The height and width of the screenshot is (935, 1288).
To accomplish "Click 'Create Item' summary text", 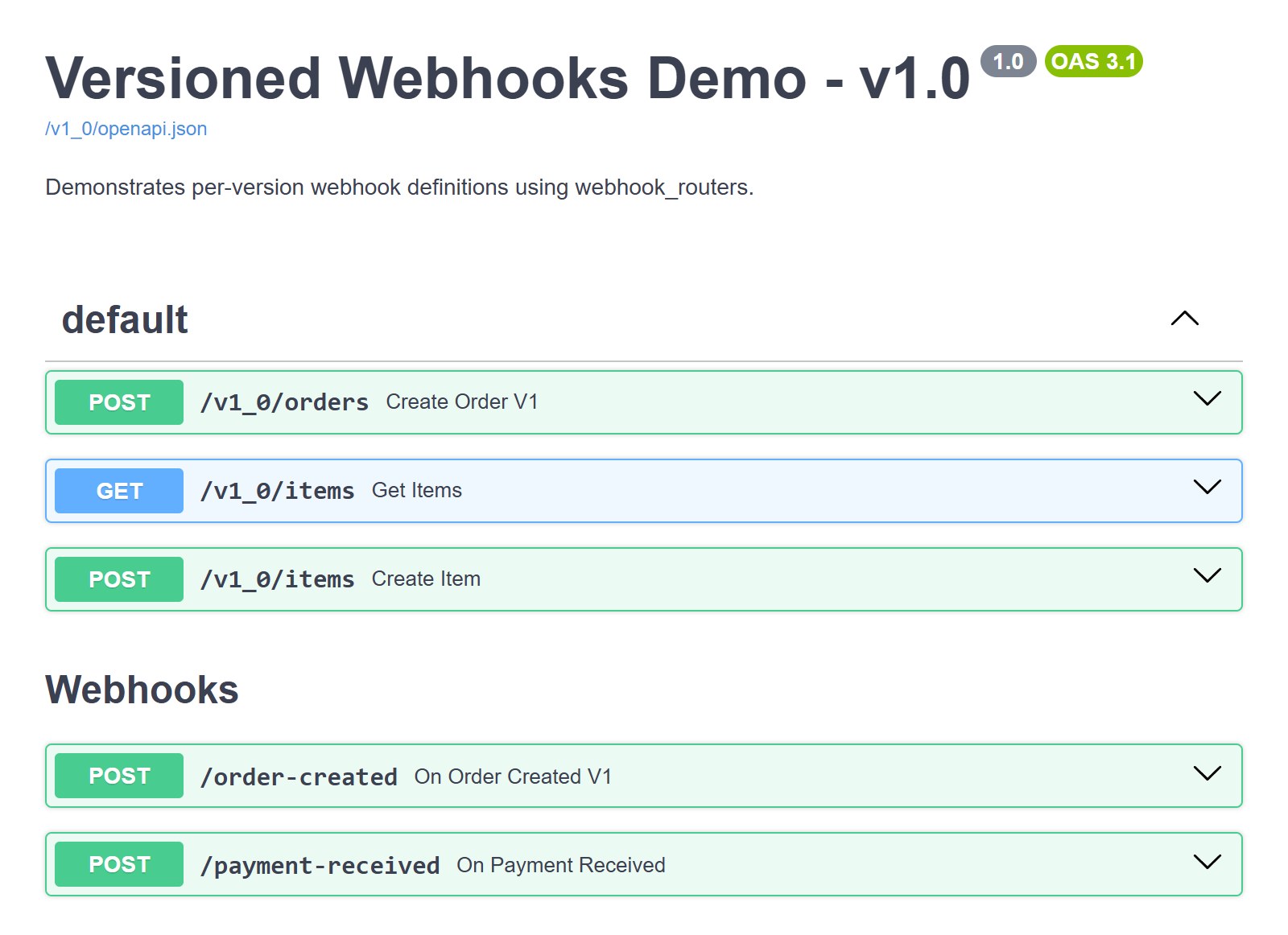I will click(x=426, y=579).
